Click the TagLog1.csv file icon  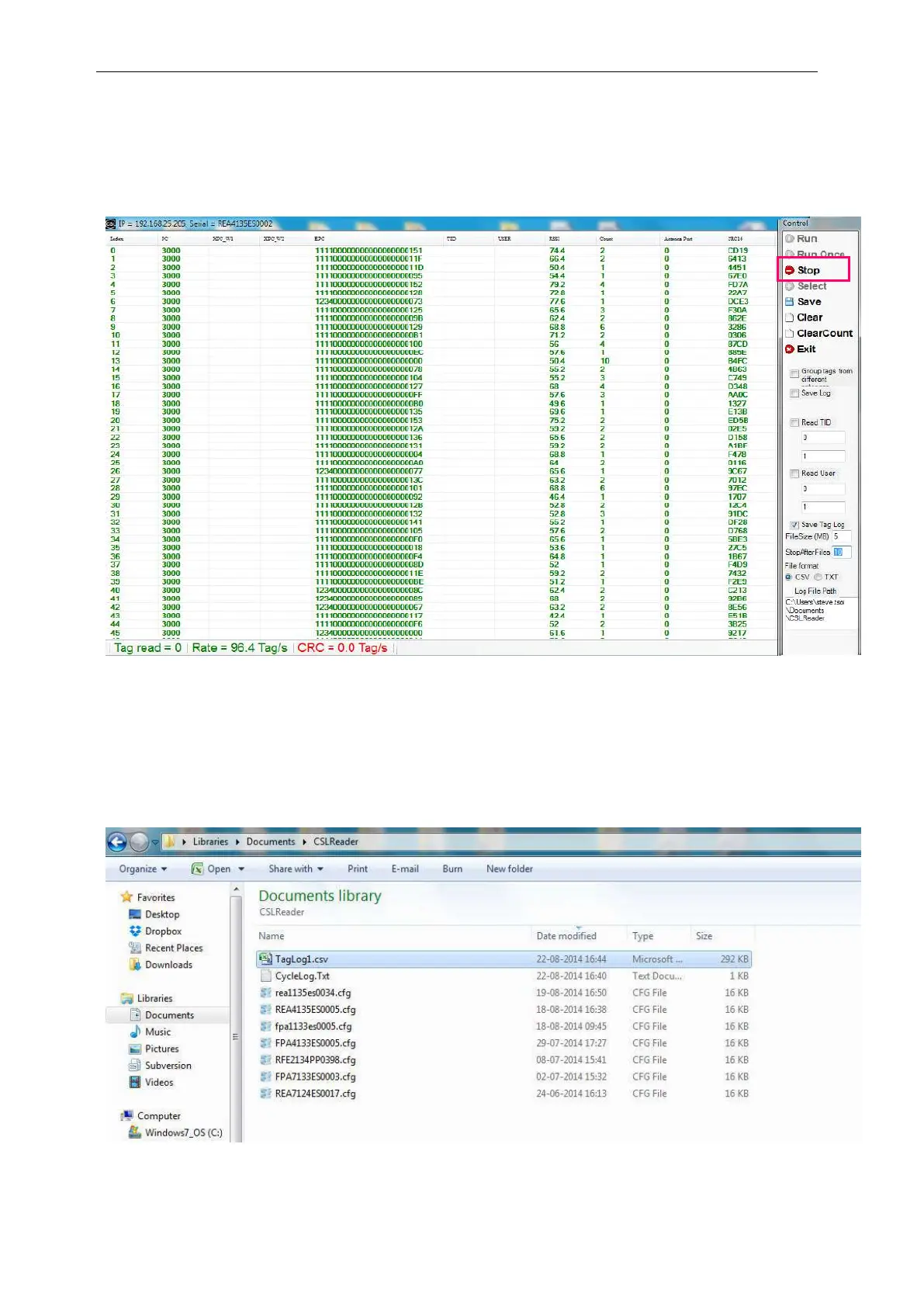coord(265,959)
